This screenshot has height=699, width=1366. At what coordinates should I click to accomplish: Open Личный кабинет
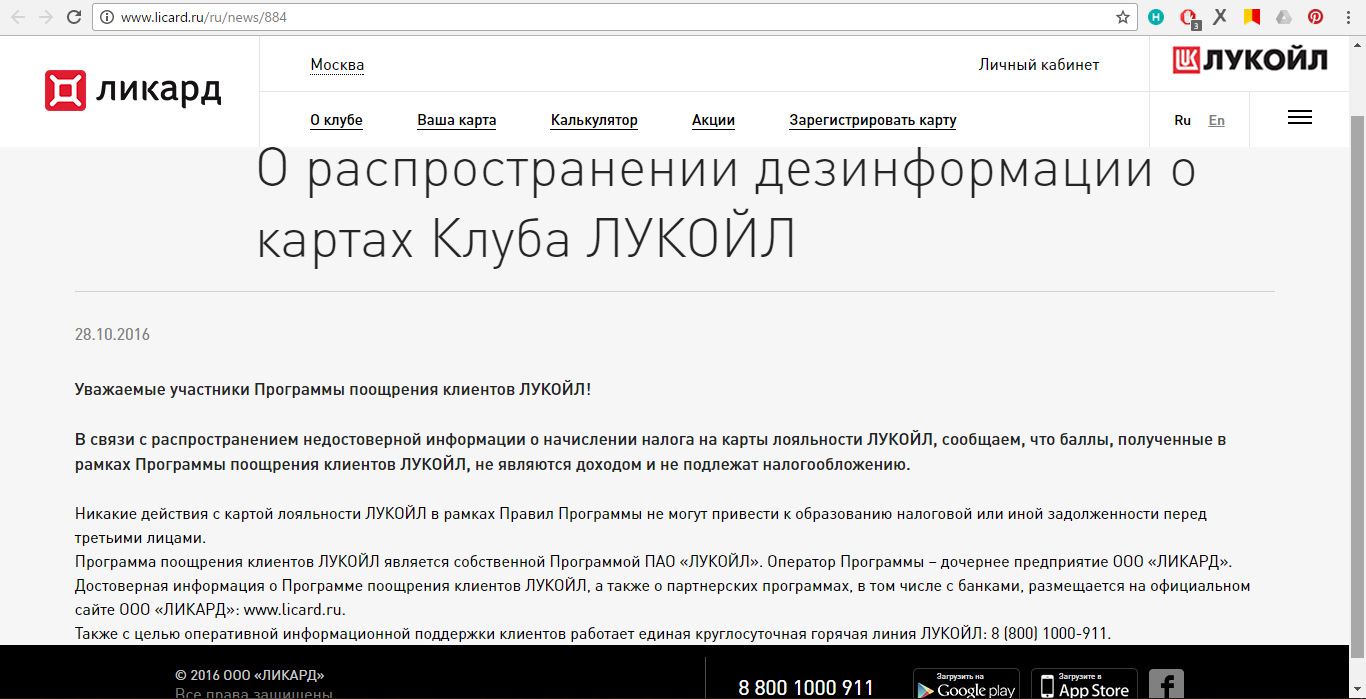(x=1039, y=65)
